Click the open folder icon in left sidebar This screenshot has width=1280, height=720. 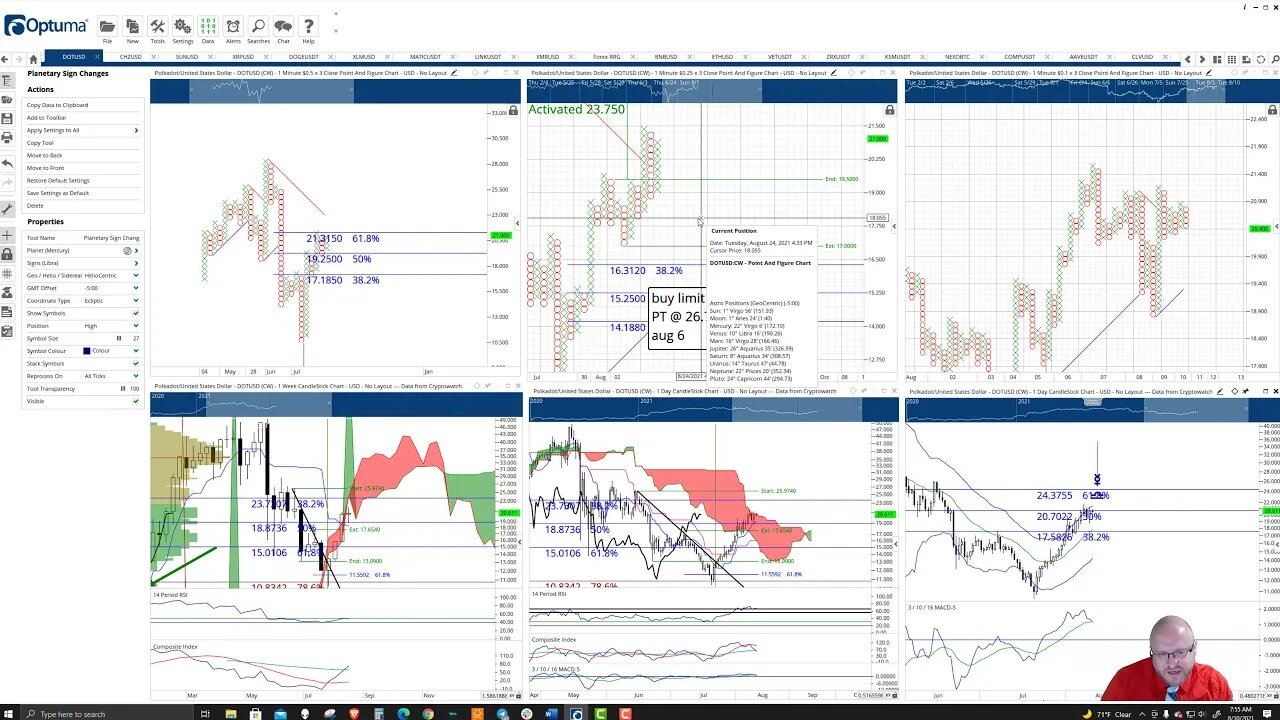[x=7, y=100]
